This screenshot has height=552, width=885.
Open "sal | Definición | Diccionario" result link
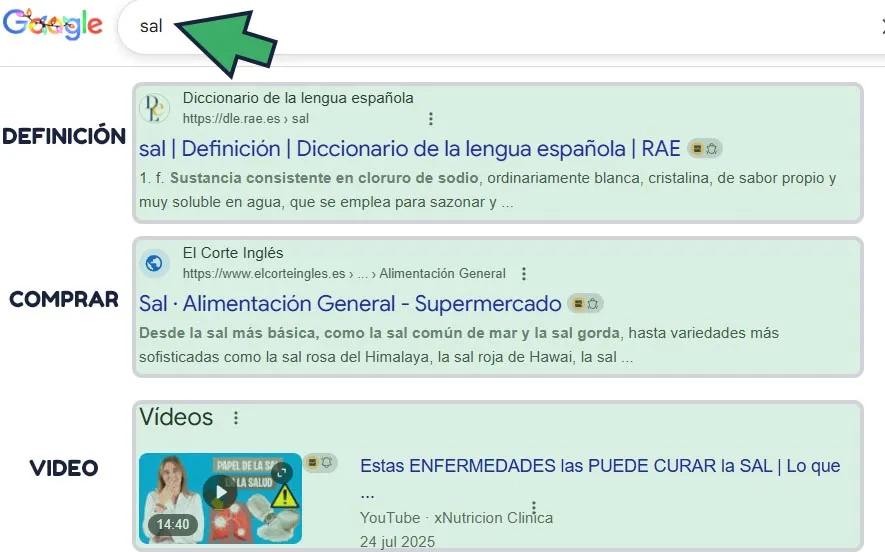coord(410,148)
